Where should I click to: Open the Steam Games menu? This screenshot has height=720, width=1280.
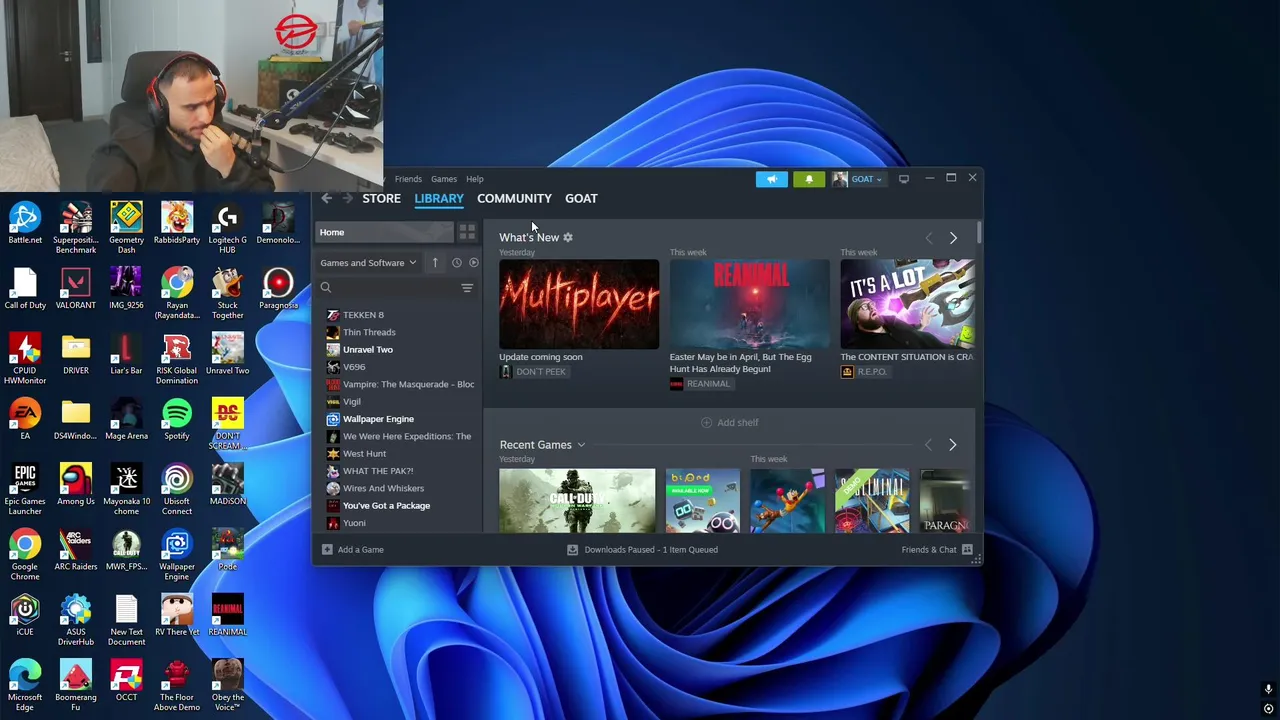[x=444, y=179]
